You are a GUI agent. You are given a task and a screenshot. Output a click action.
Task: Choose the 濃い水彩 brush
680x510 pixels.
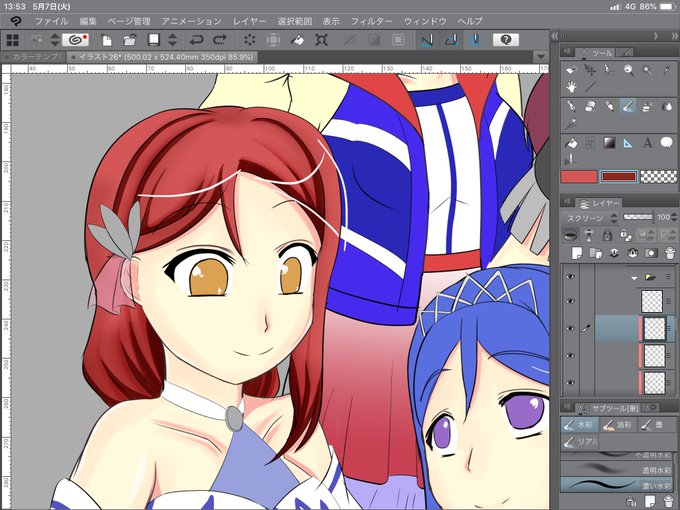[617, 484]
